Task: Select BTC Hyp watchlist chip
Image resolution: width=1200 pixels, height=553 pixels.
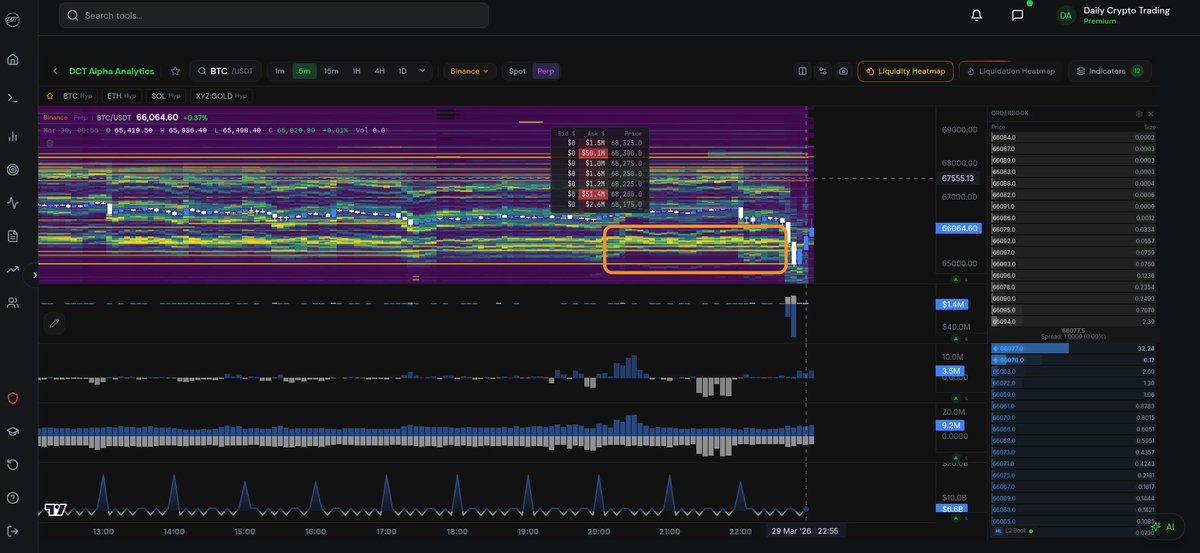Action: coord(78,96)
